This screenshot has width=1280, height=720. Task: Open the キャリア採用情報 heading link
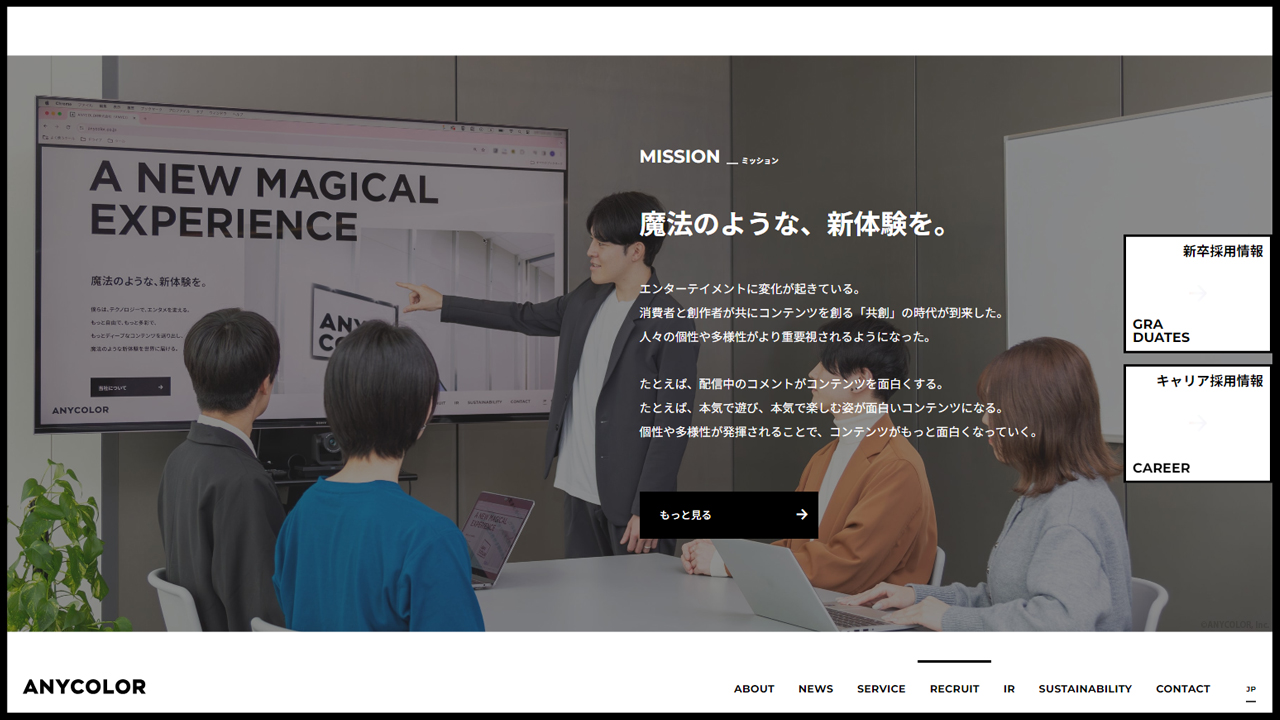click(x=1210, y=381)
